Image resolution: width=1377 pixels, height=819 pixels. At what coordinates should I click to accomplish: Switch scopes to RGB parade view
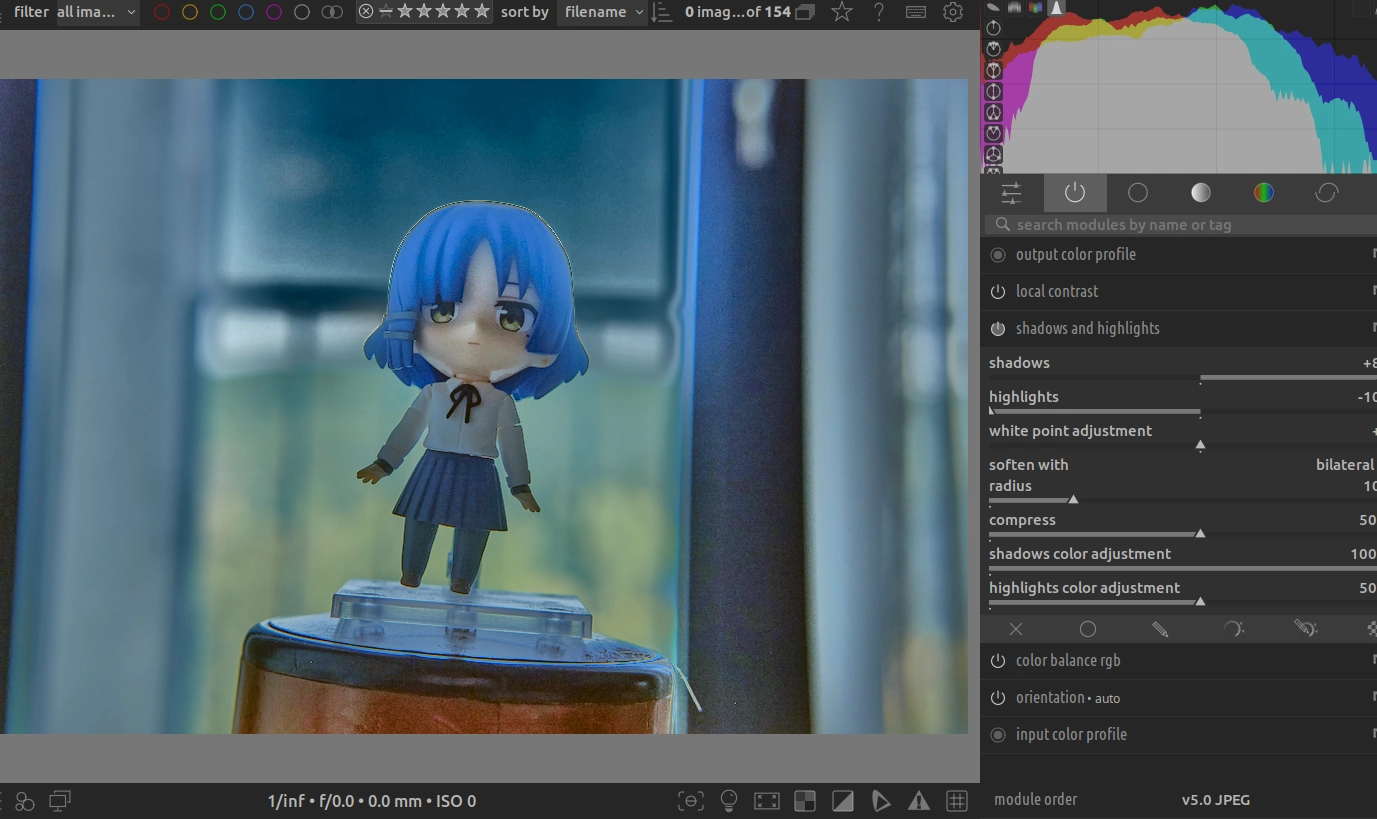coord(1036,7)
